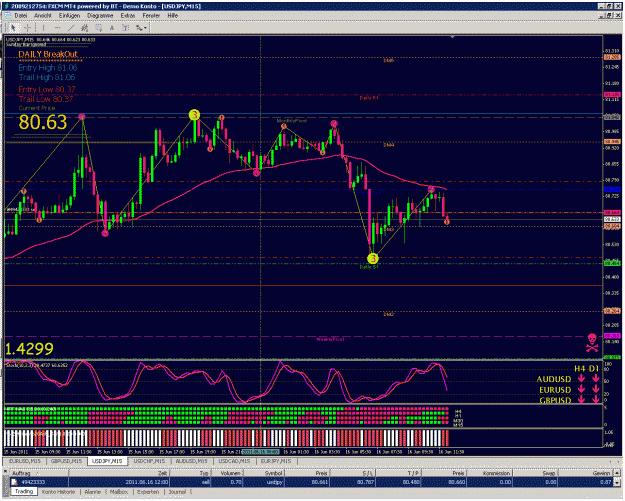Image resolution: width=625 pixels, height=501 pixels.
Task: Activate the crosshair tool
Action: pos(27,28)
